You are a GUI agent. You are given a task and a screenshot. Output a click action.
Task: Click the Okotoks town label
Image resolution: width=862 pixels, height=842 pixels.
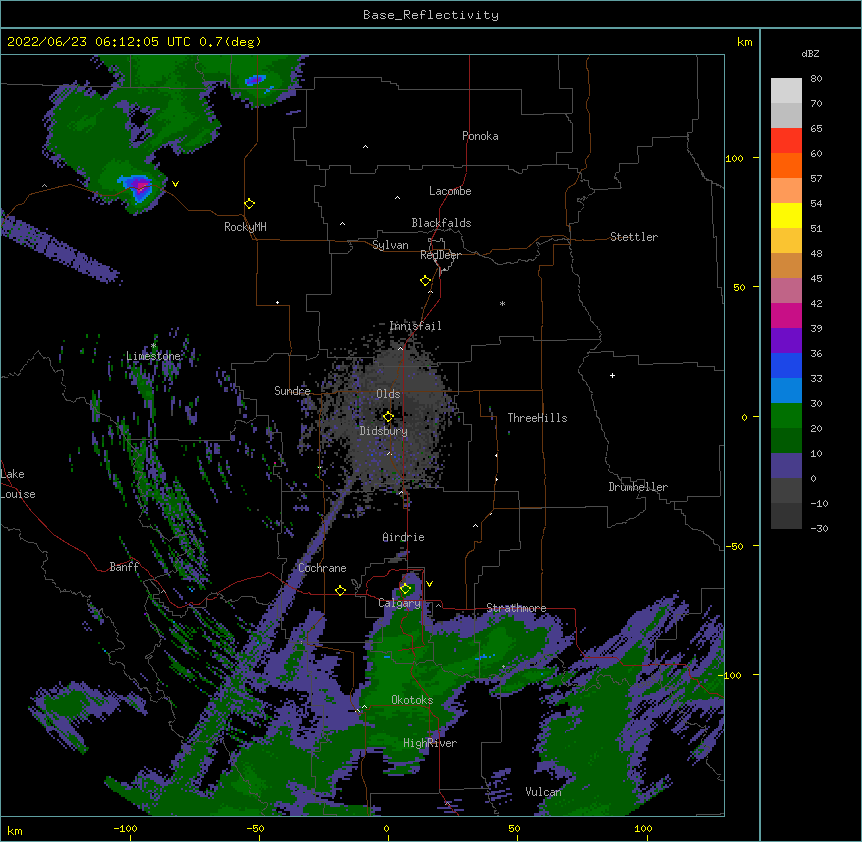(x=412, y=700)
